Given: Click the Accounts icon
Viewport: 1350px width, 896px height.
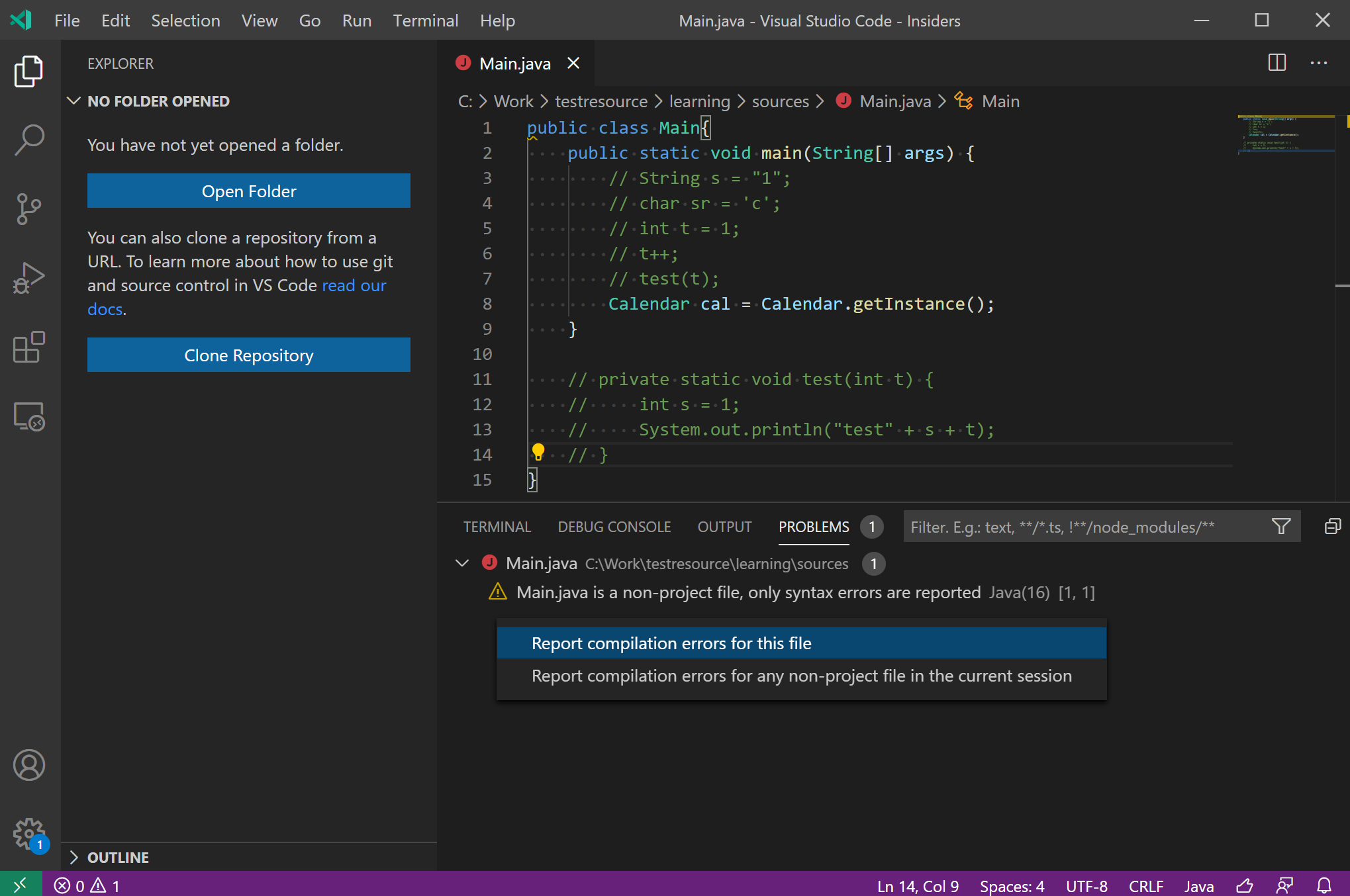Looking at the screenshot, I should 29,765.
